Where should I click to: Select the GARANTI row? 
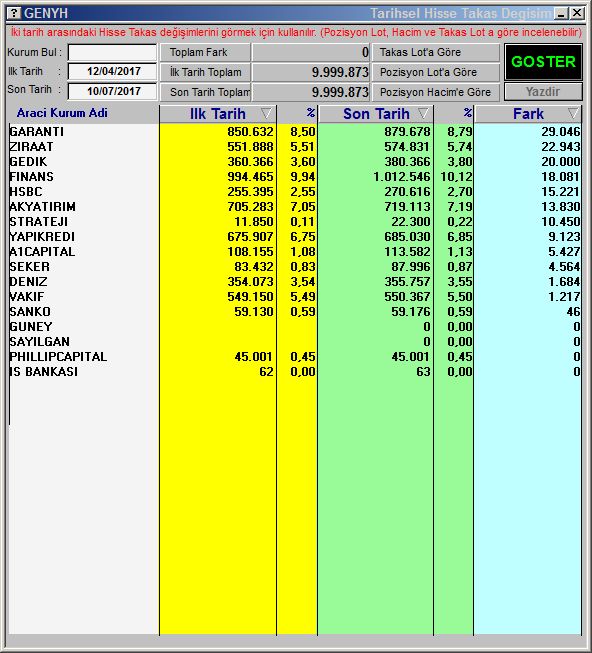point(295,132)
